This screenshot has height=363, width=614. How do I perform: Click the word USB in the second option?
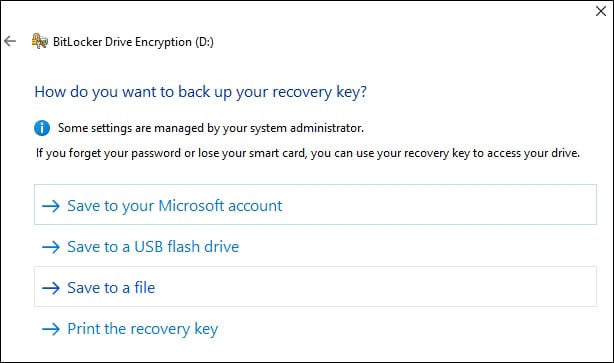click(148, 247)
